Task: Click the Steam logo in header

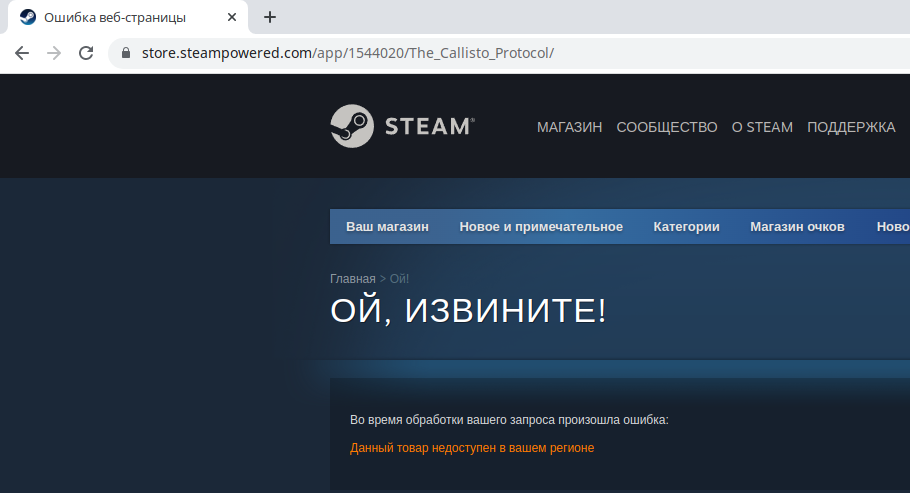Action: tap(402, 126)
